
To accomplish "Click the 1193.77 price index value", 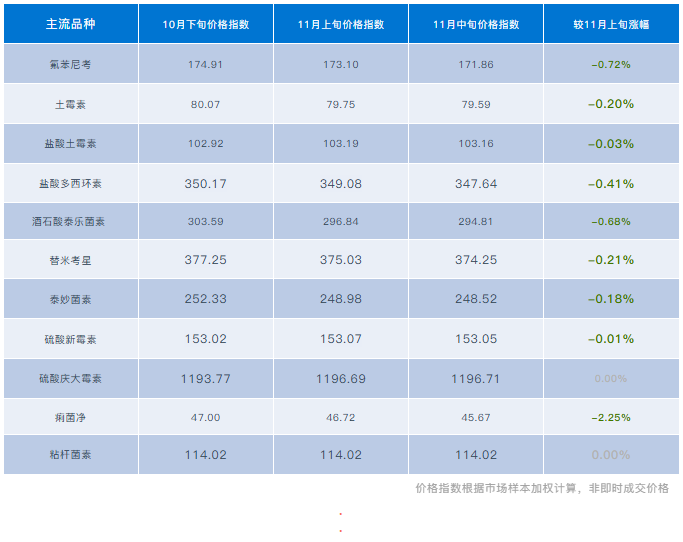I will click(x=206, y=378).
